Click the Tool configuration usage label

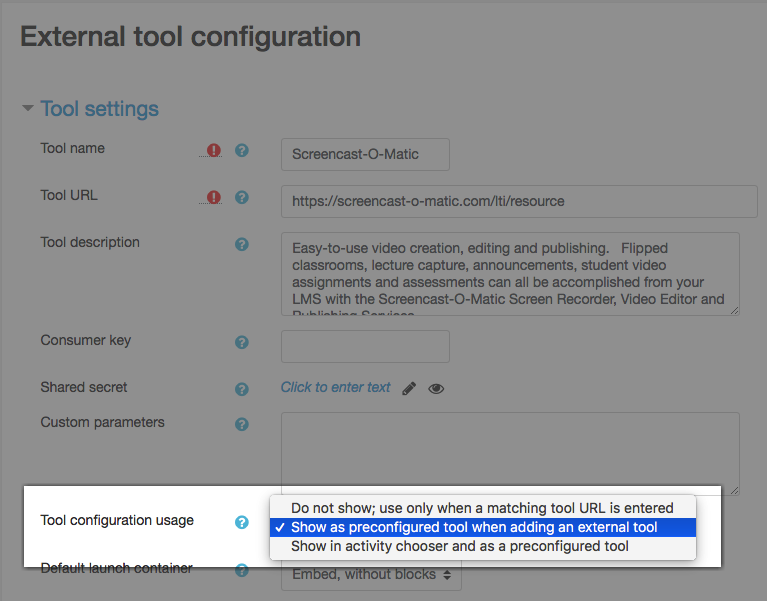(117, 520)
